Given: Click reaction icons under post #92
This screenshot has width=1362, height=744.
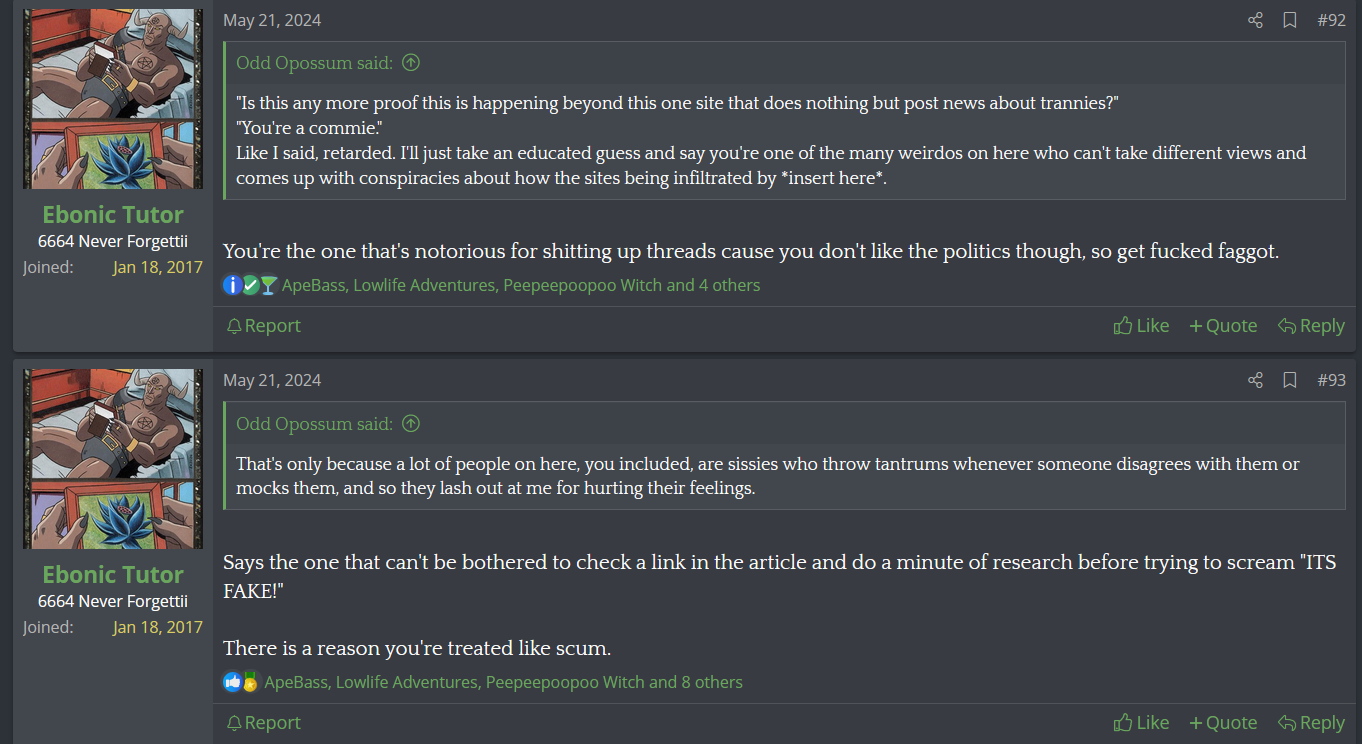Looking at the screenshot, I should [x=249, y=285].
